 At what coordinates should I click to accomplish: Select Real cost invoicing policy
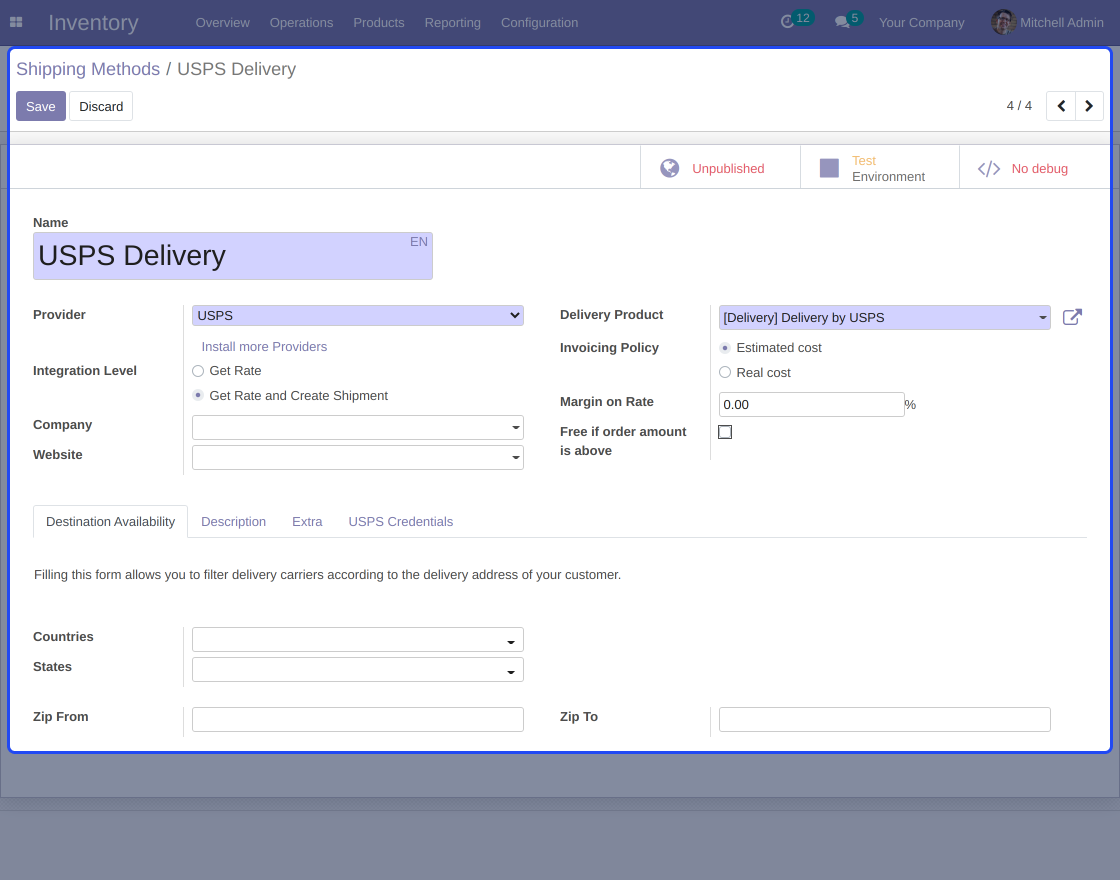tap(725, 372)
